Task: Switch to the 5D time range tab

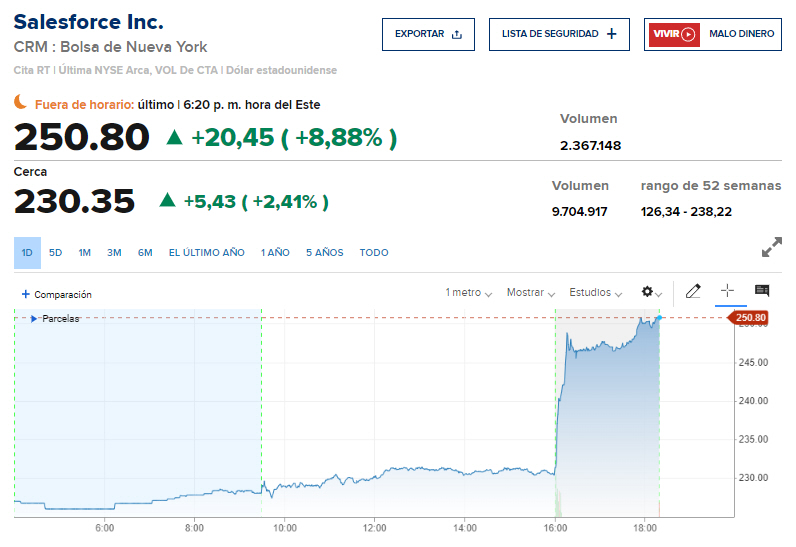Action: point(56,253)
